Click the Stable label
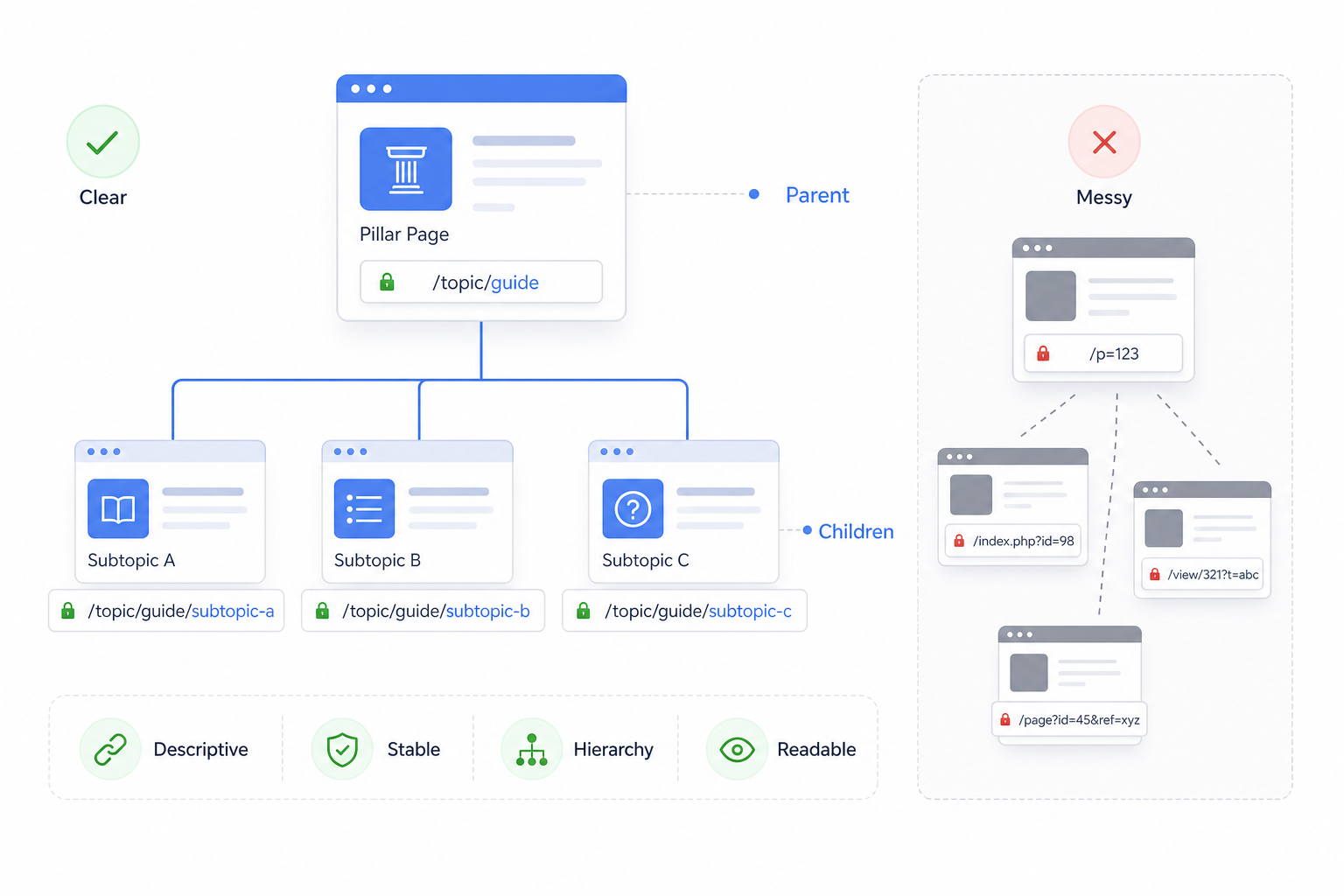The image size is (1344, 896). [x=414, y=749]
